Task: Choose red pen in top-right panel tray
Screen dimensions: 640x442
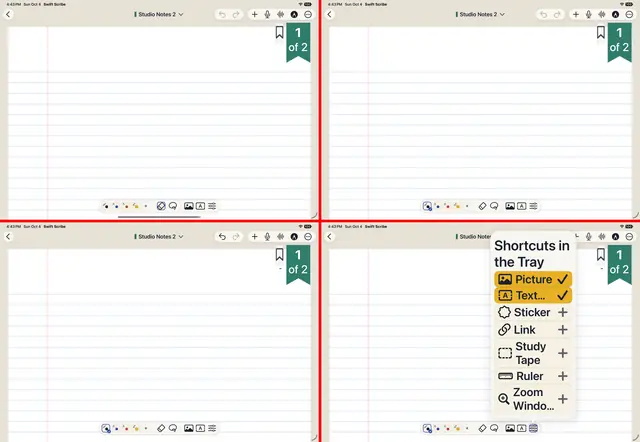Action: click(447, 206)
